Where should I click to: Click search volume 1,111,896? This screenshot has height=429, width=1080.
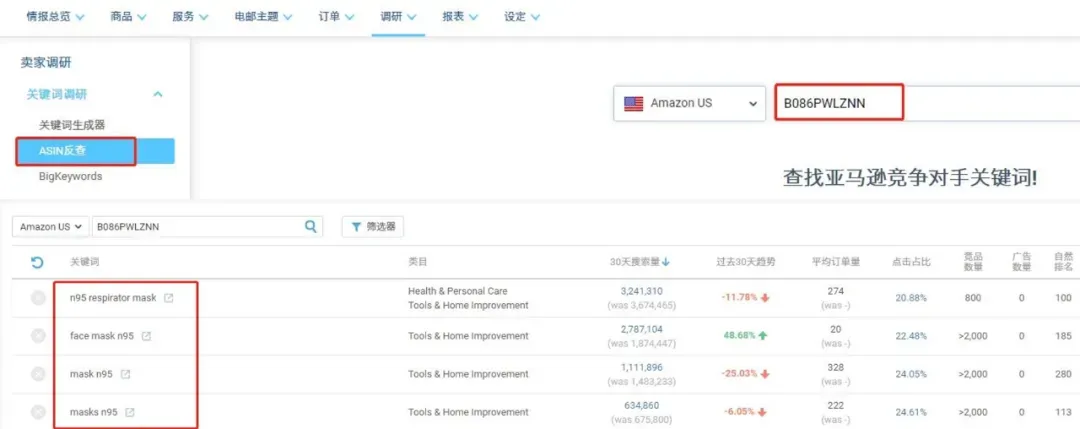pyautogui.click(x=641, y=367)
